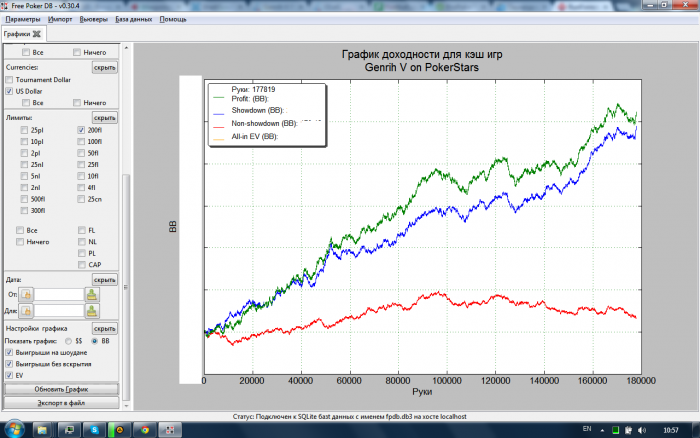Screen dimensions: 700x438
Task: Focus the Для date input field
Action: click(x=59, y=311)
